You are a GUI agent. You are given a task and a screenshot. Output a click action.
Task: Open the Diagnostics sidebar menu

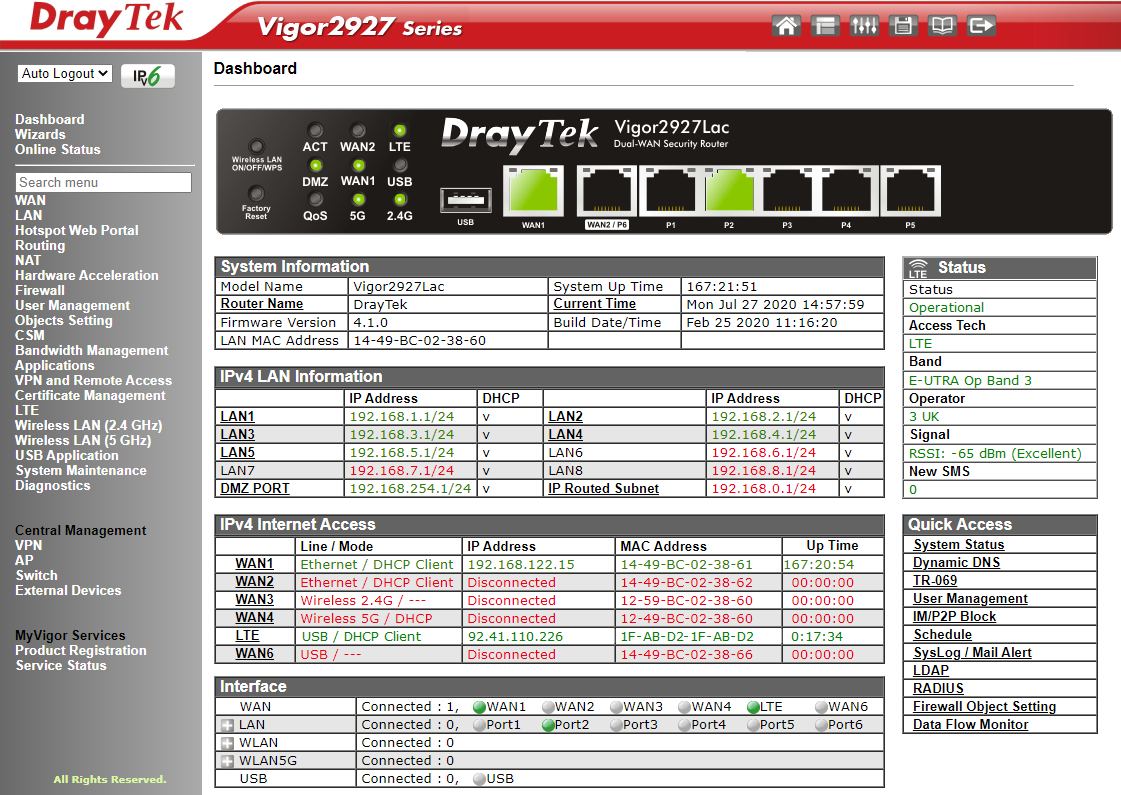(52, 485)
